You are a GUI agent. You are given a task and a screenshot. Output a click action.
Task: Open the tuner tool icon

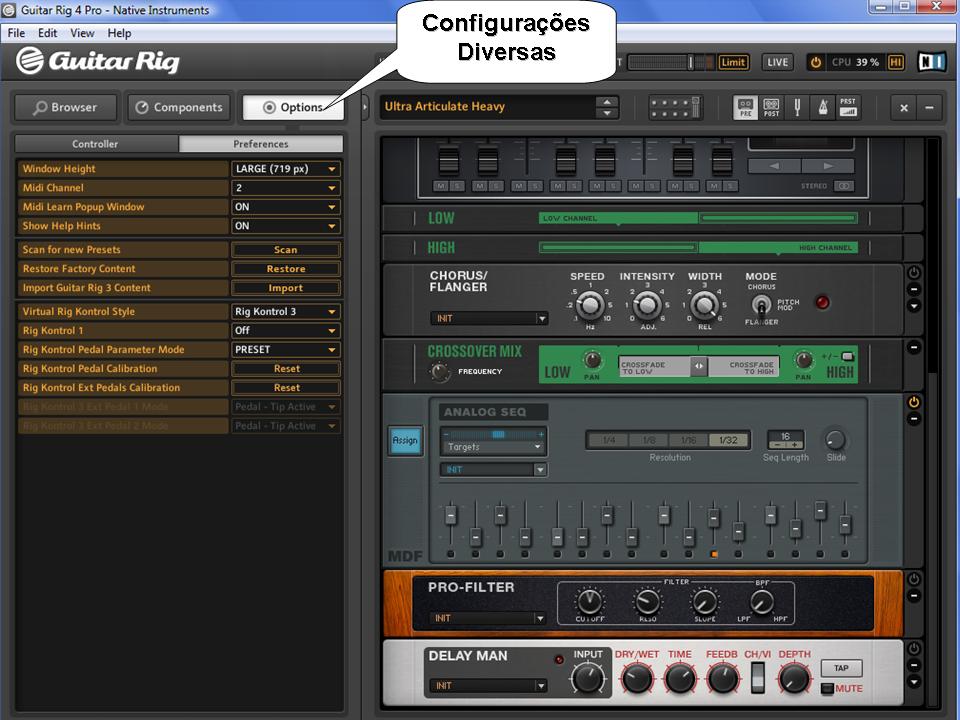pos(797,108)
